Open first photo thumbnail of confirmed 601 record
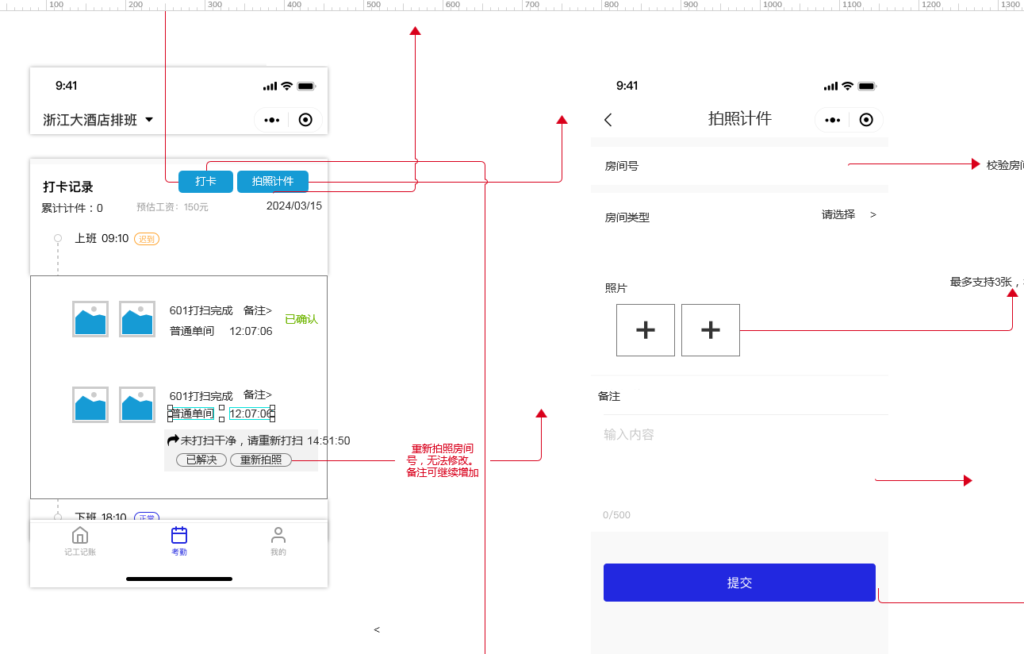Image resolution: width=1024 pixels, height=654 pixels. click(x=90, y=319)
